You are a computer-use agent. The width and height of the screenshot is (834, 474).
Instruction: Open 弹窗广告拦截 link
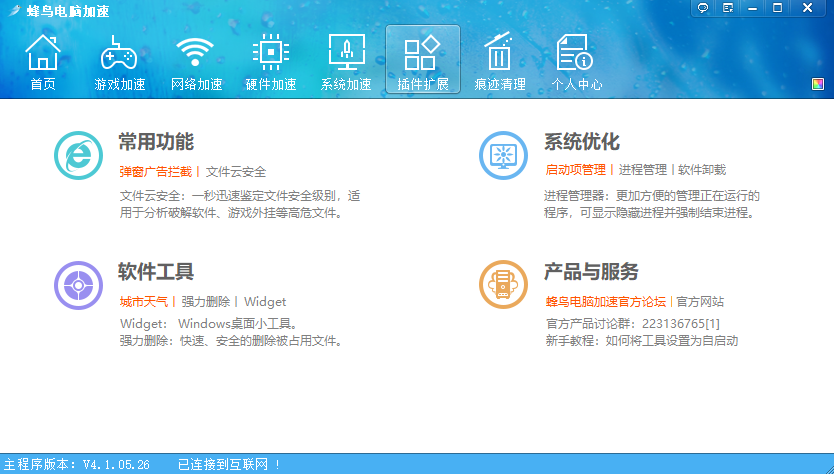click(155, 171)
